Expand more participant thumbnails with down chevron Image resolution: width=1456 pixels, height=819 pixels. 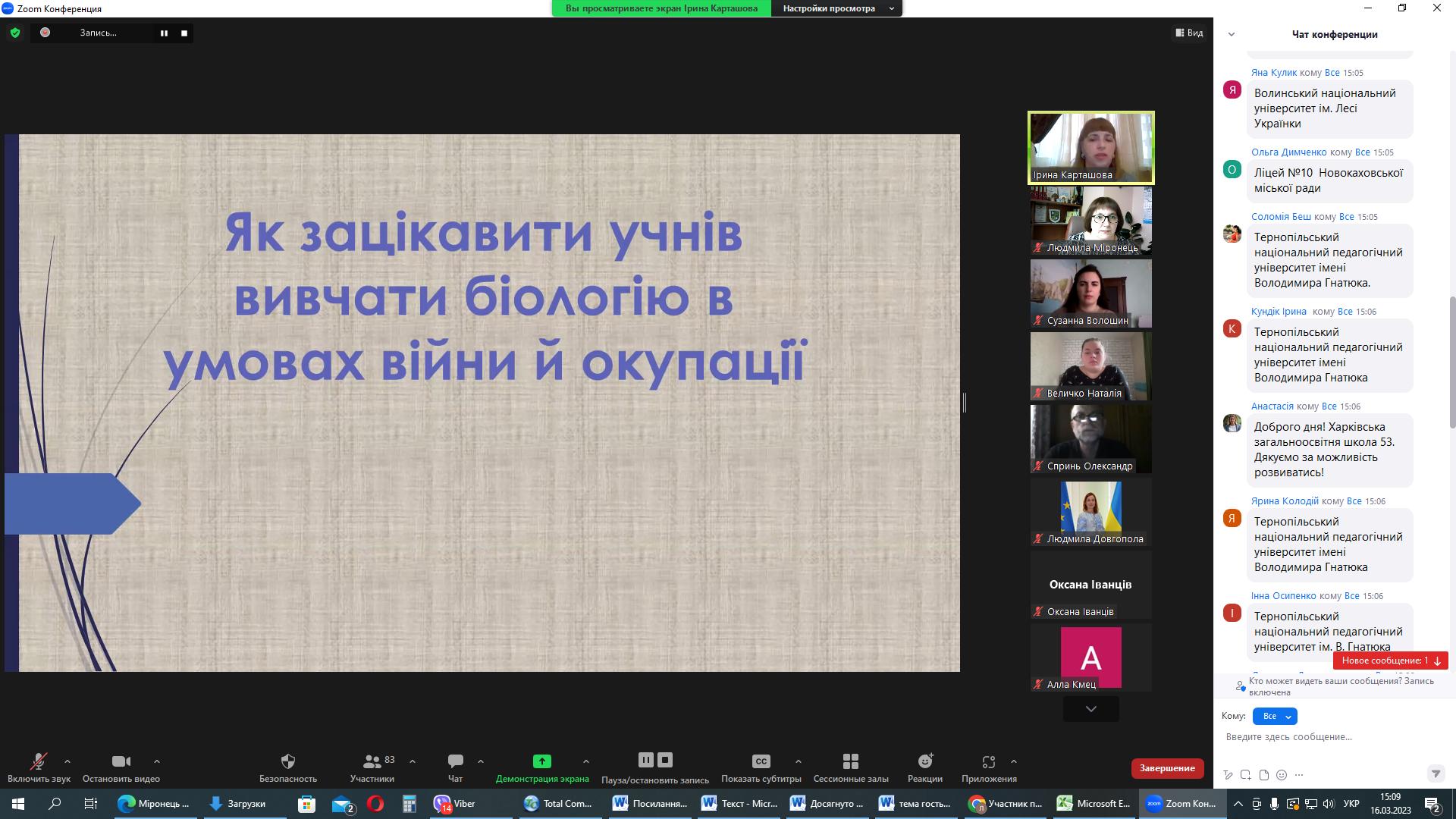(1090, 709)
